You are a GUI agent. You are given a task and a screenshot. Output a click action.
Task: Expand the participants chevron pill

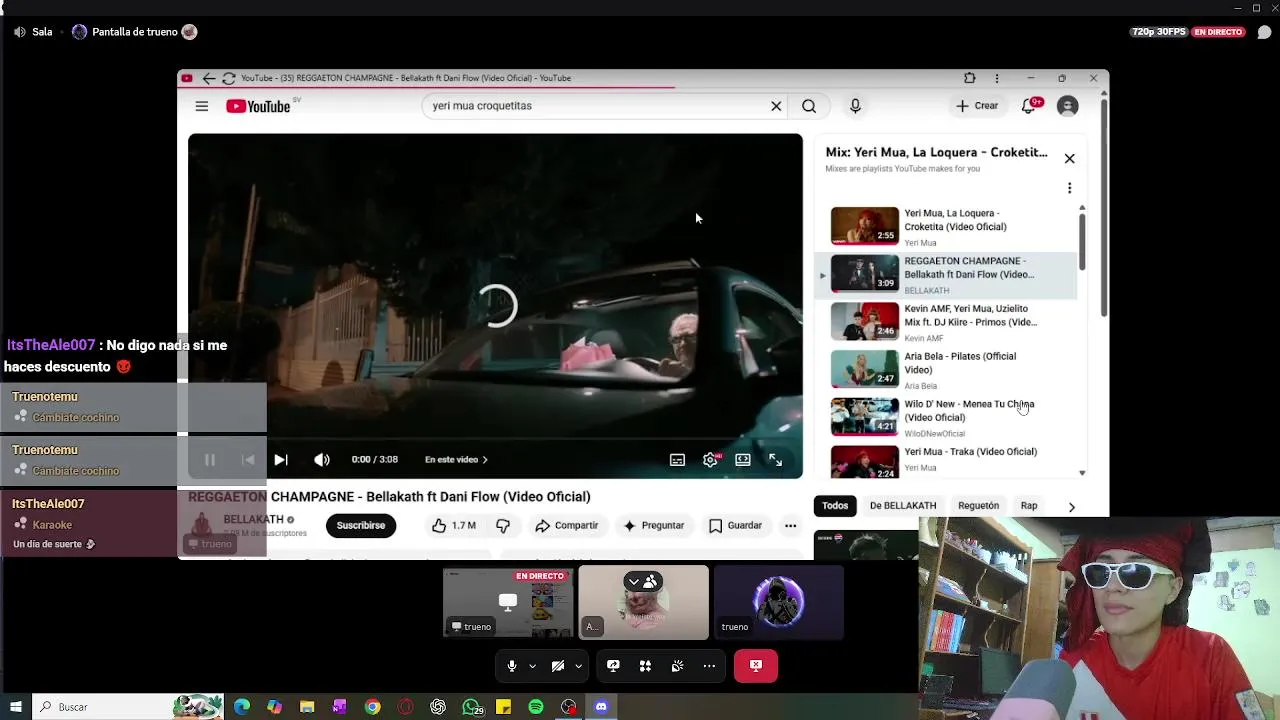tap(642, 581)
